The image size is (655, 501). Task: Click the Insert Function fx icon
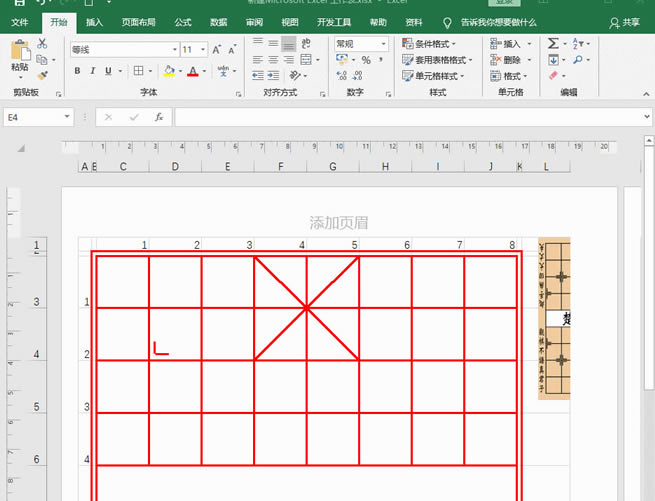tap(158, 117)
